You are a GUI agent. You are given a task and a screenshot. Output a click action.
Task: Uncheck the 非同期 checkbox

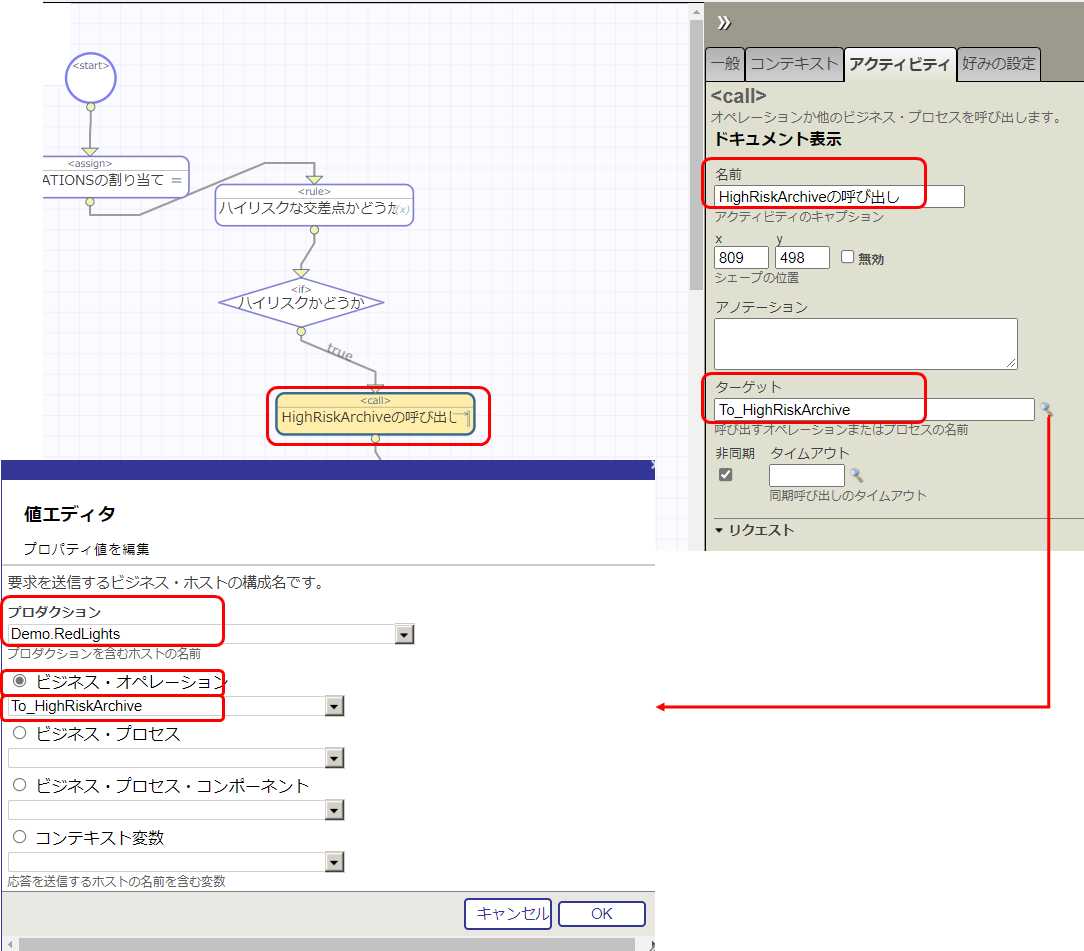point(726,475)
